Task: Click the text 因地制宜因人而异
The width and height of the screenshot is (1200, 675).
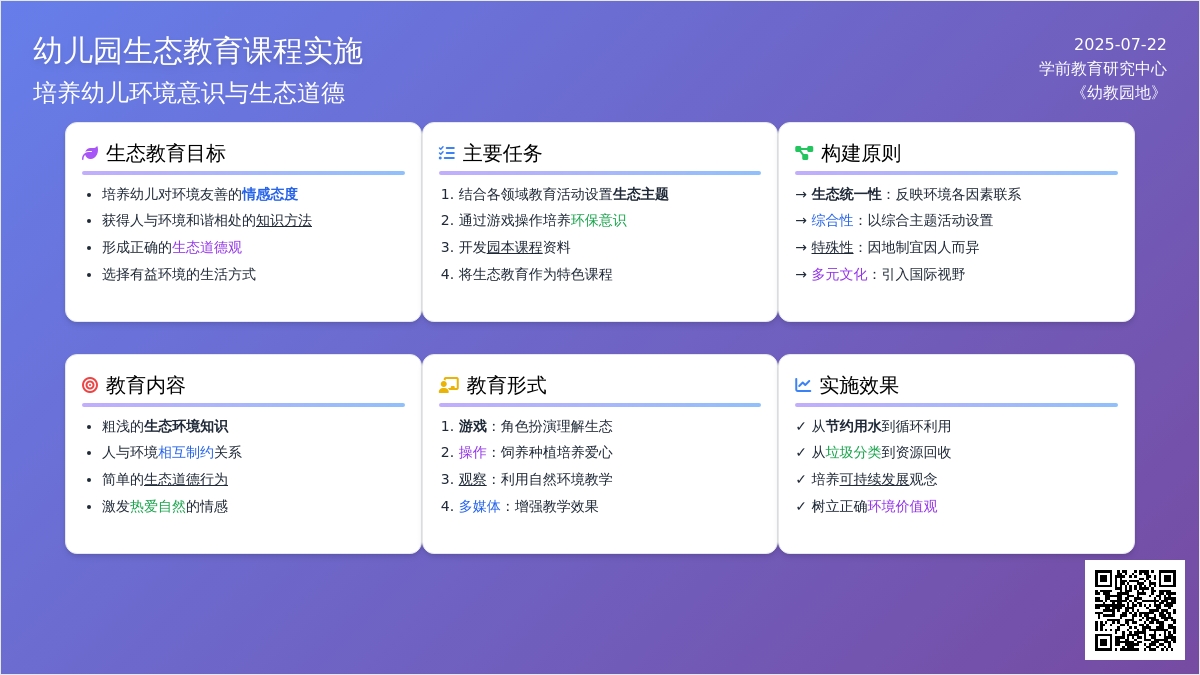Action: click(x=924, y=247)
